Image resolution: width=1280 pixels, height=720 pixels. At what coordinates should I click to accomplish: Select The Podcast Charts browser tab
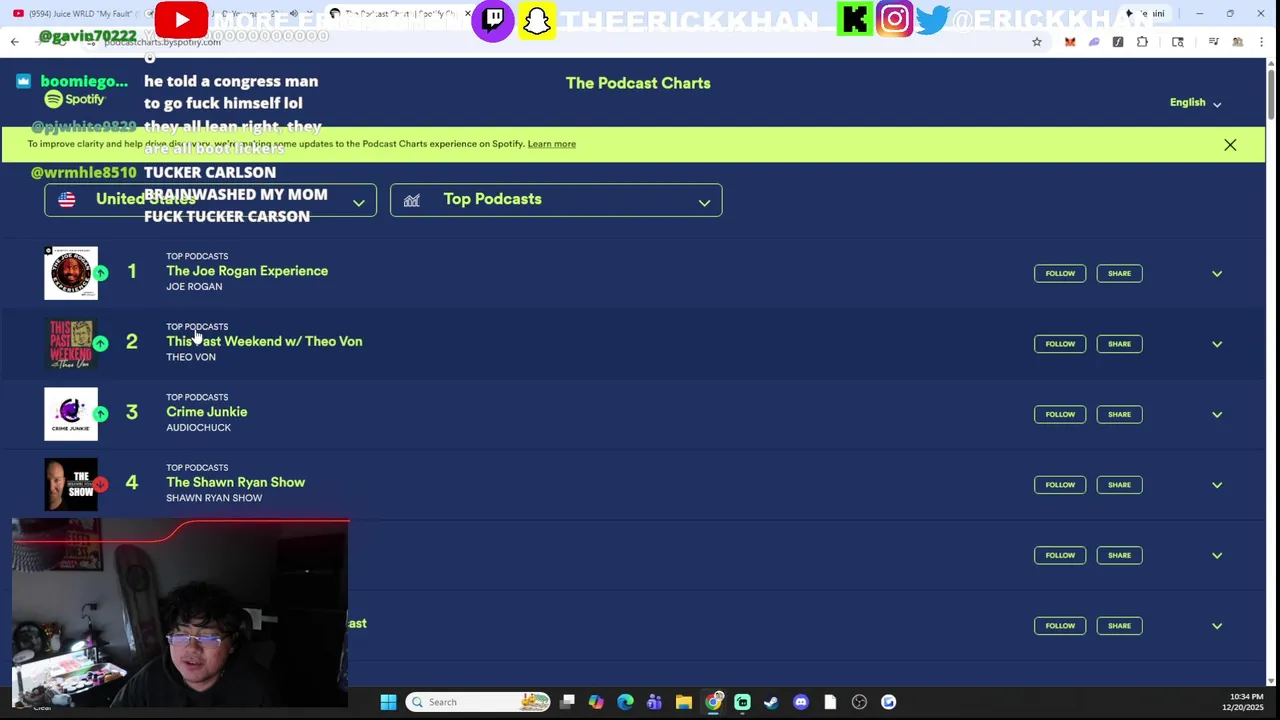[400, 14]
